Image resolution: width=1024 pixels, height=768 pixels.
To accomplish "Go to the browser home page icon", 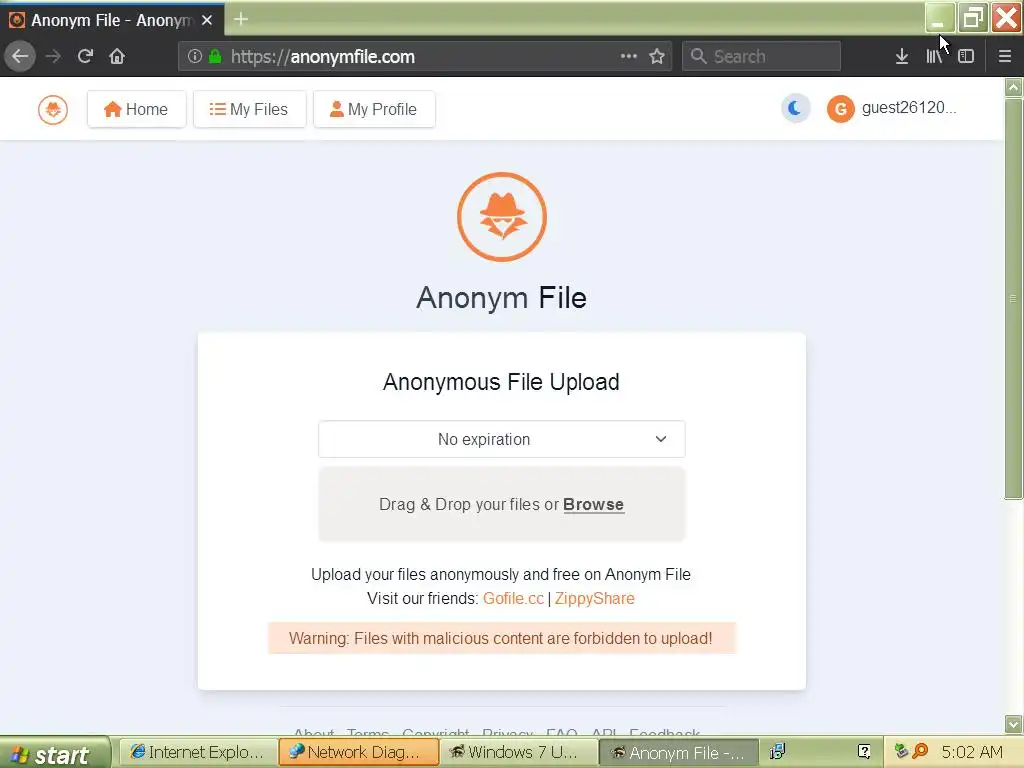I will tap(117, 56).
